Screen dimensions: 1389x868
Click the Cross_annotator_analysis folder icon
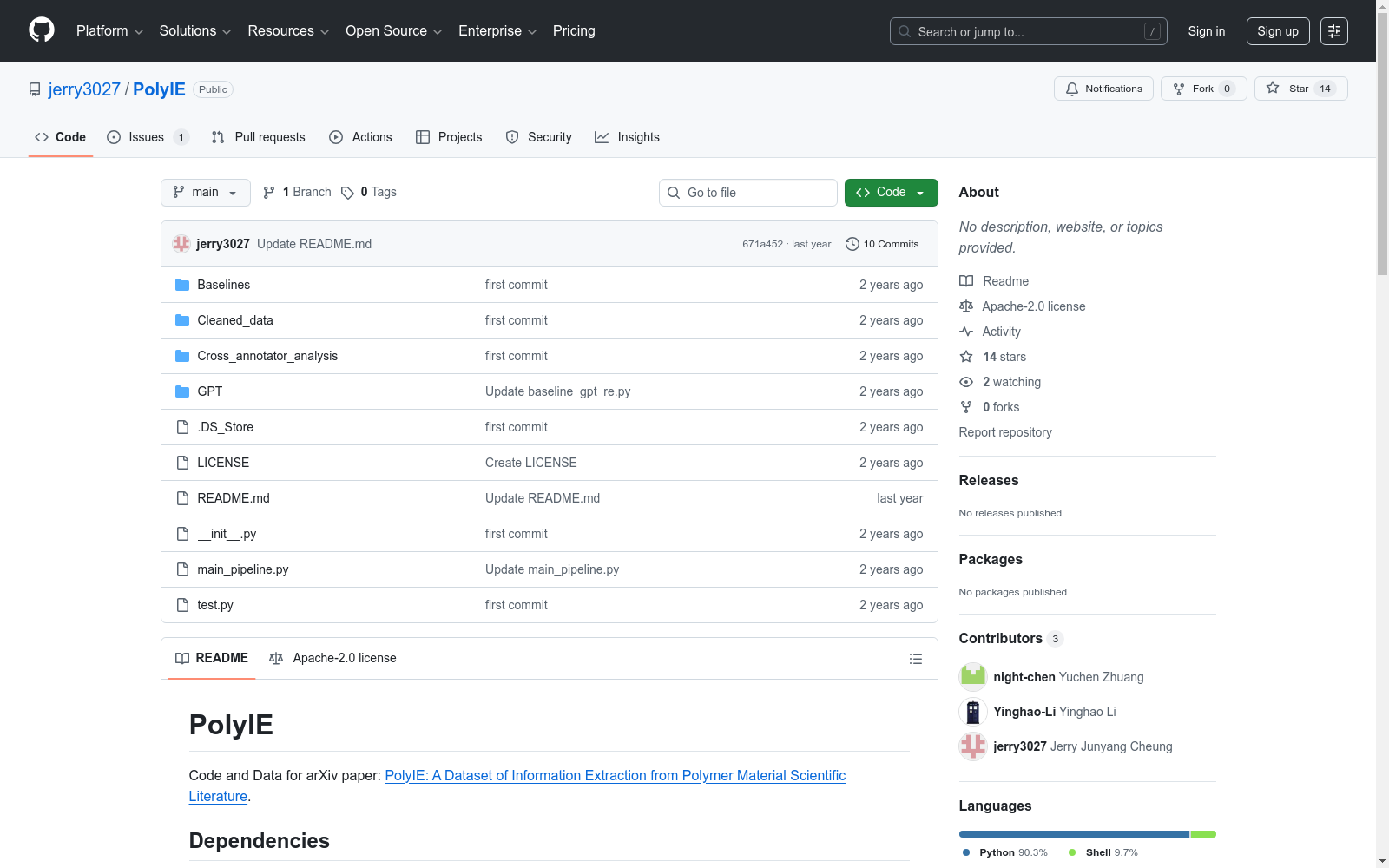pyautogui.click(x=182, y=356)
